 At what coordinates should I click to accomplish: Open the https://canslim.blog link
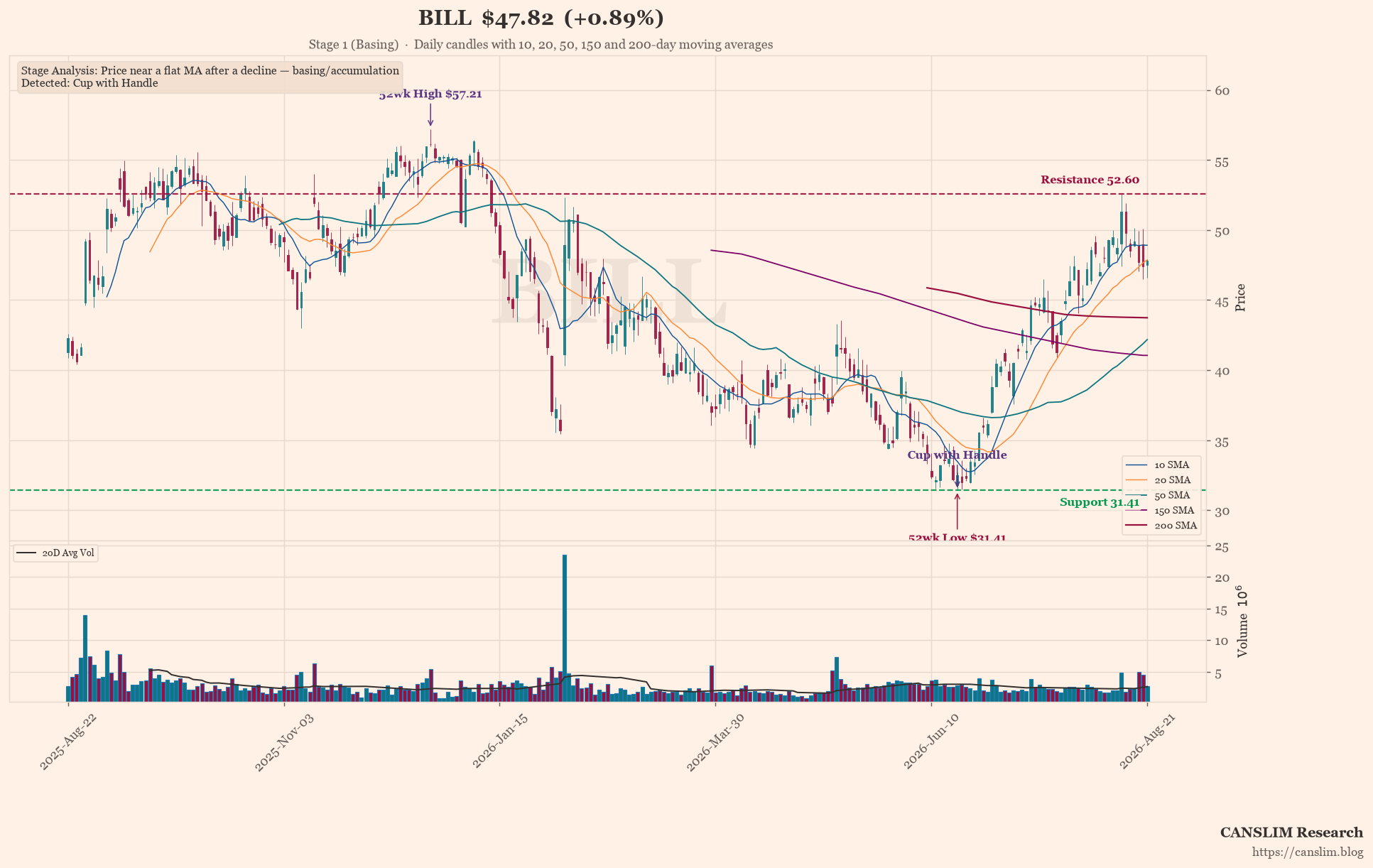tap(1308, 852)
